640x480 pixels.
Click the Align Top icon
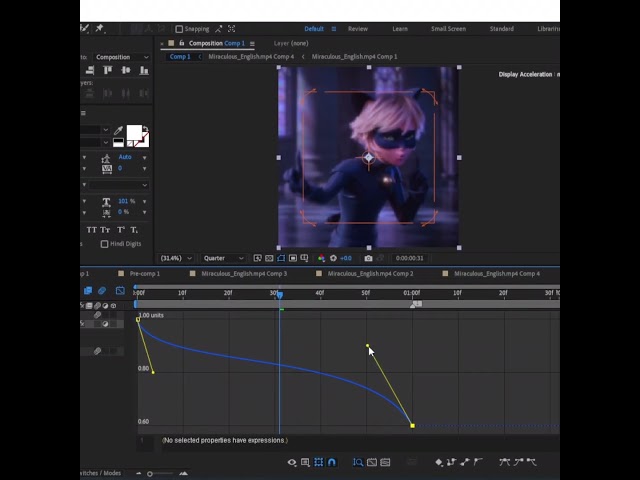pos(107,70)
